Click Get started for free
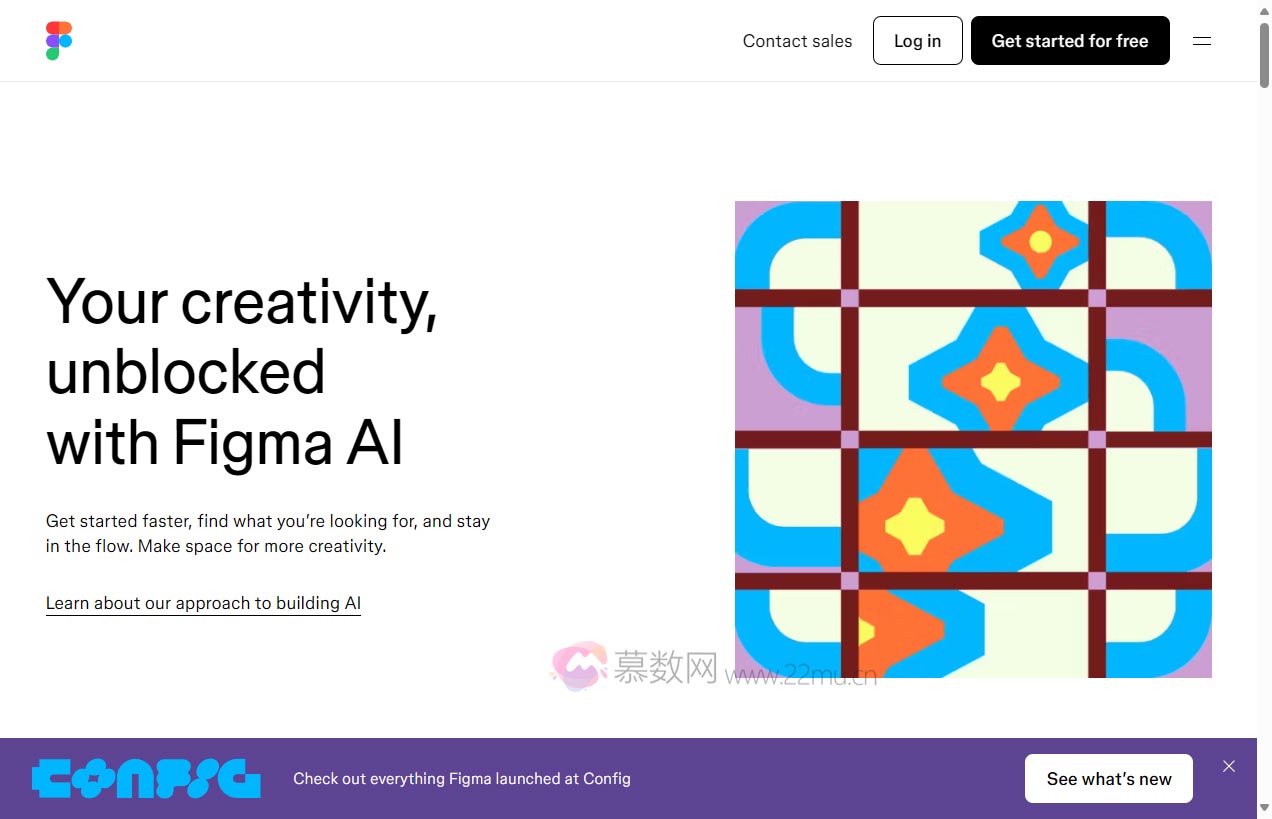Viewport: 1272px width, 819px height. coord(1069,41)
